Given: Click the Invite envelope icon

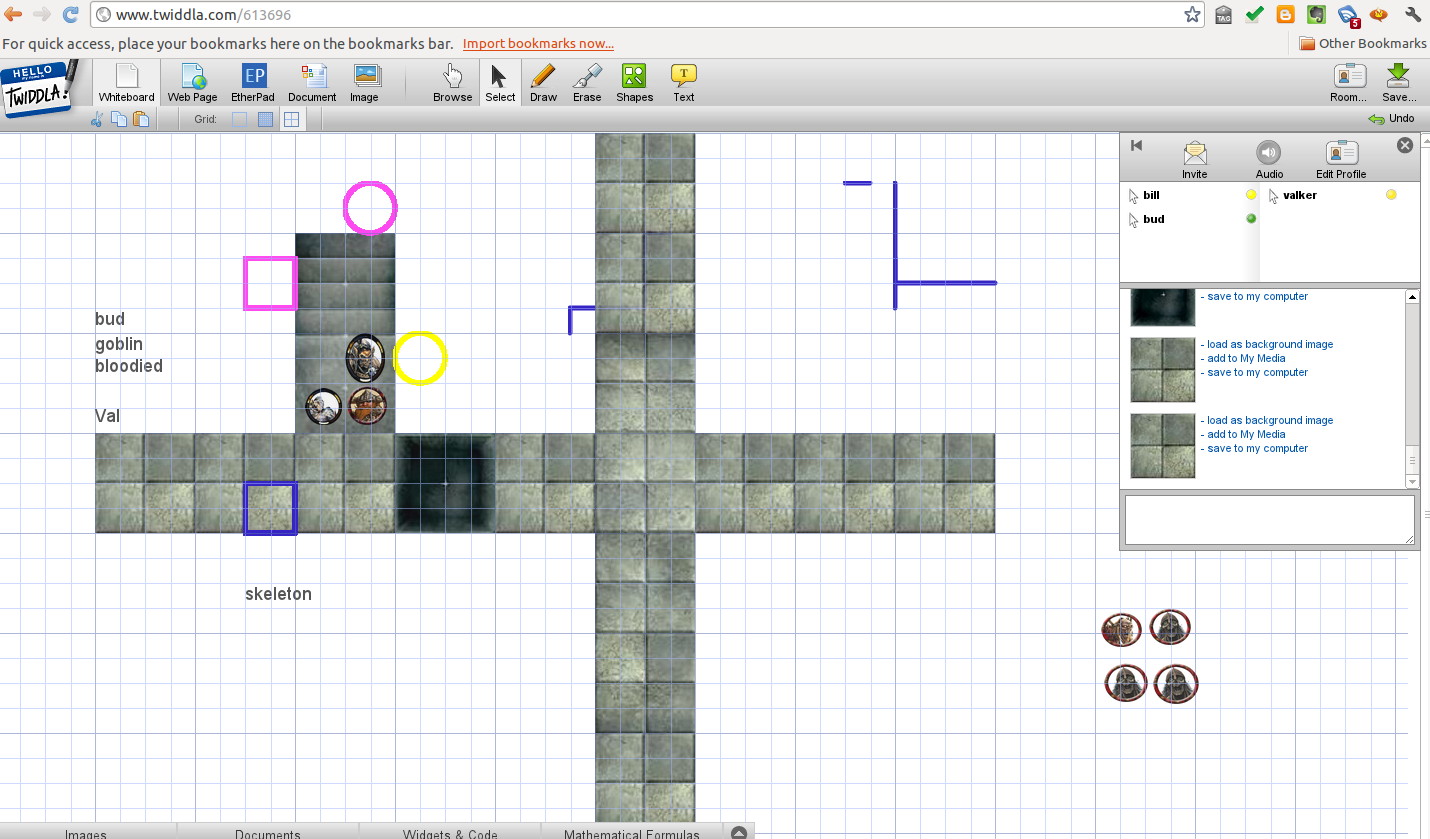Looking at the screenshot, I should pyautogui.click(x=1194, y=159).
